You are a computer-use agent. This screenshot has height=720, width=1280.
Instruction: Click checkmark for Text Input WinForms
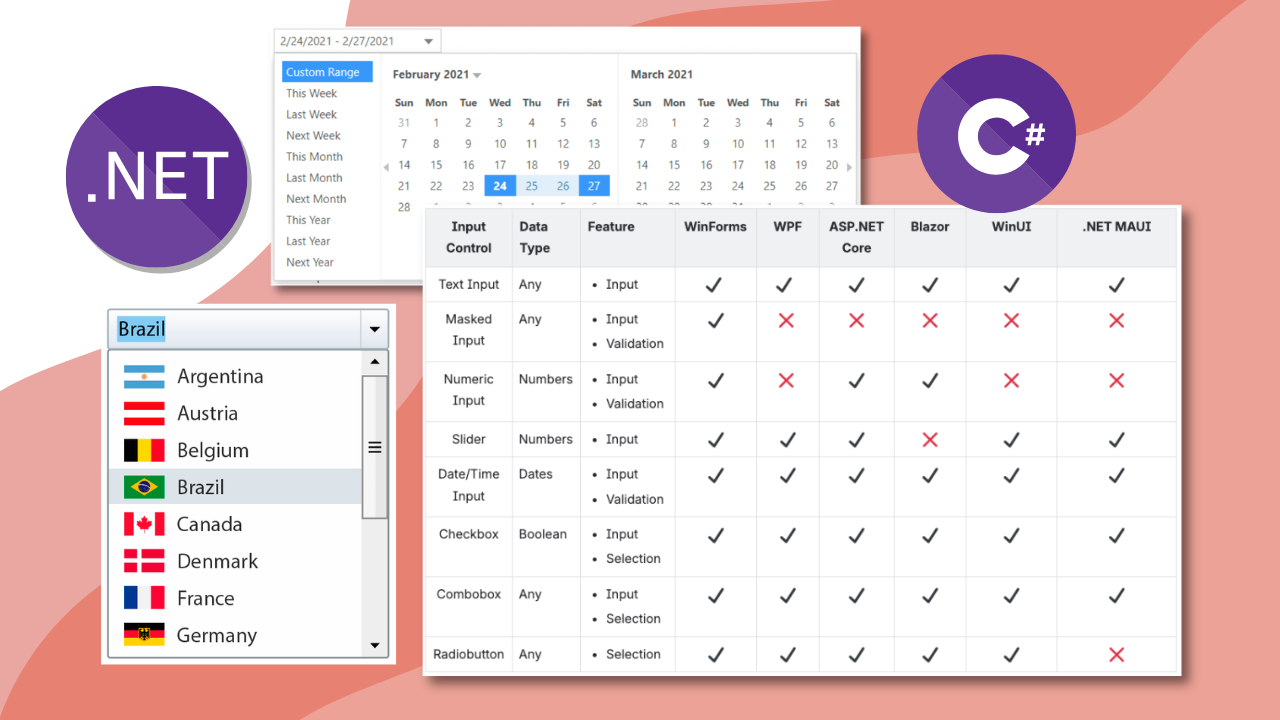tap(715, 285)
